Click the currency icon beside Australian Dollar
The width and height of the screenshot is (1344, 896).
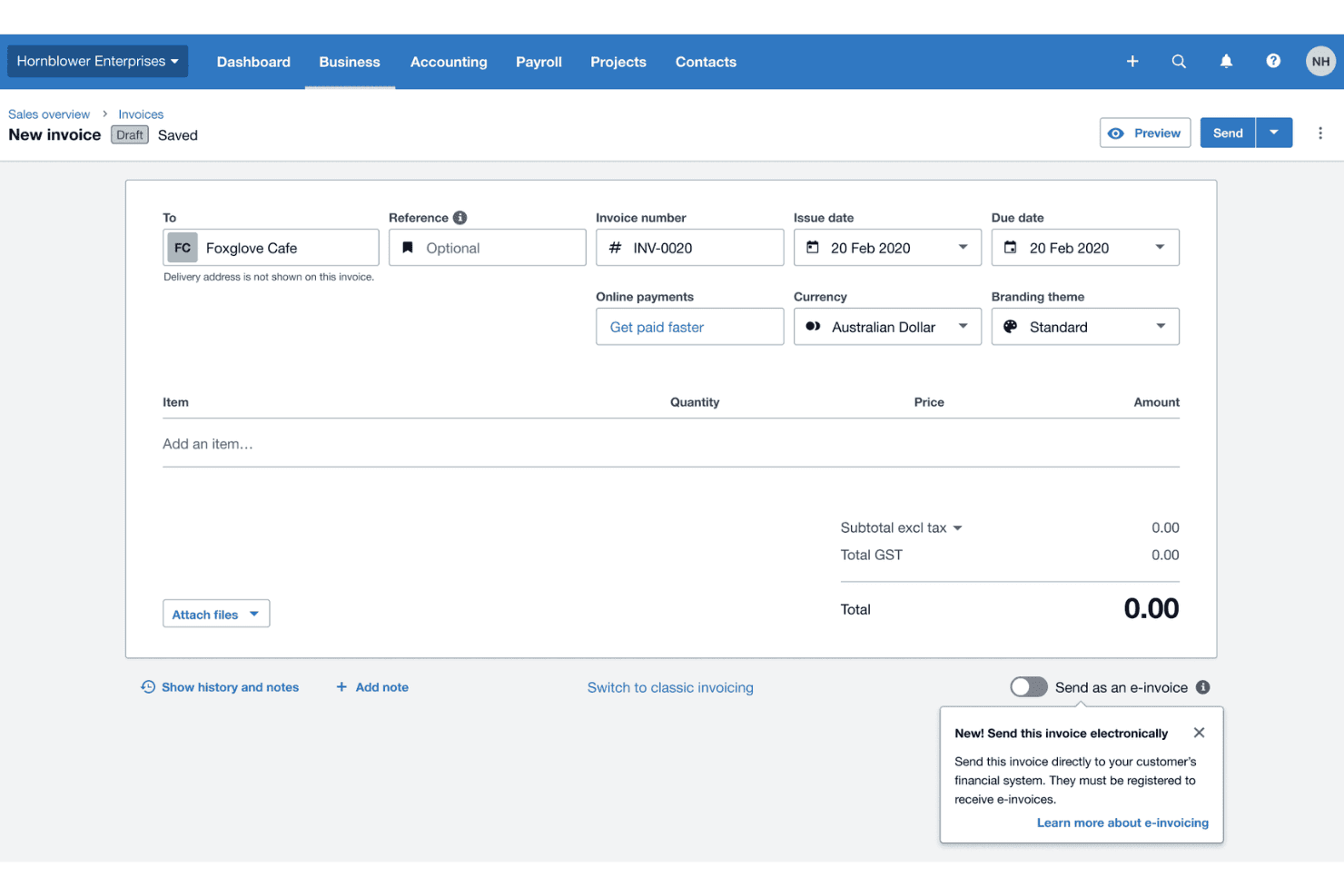[813, 327]
